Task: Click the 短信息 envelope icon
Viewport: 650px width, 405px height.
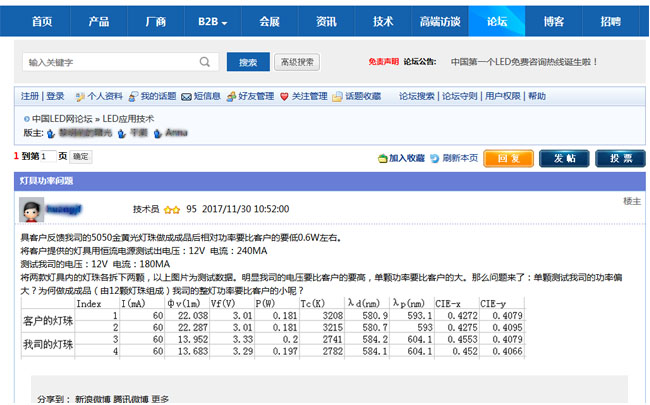Action: (185, 97)
